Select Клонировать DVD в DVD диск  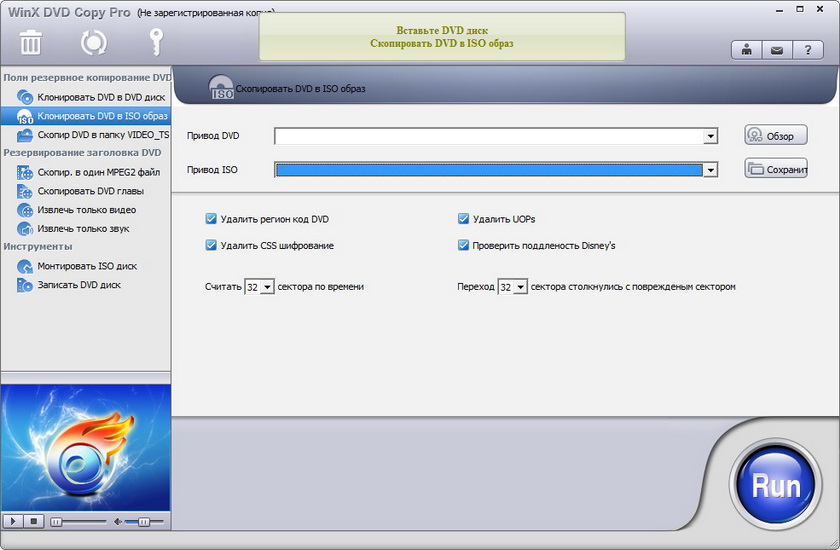(x=101, y=97)
